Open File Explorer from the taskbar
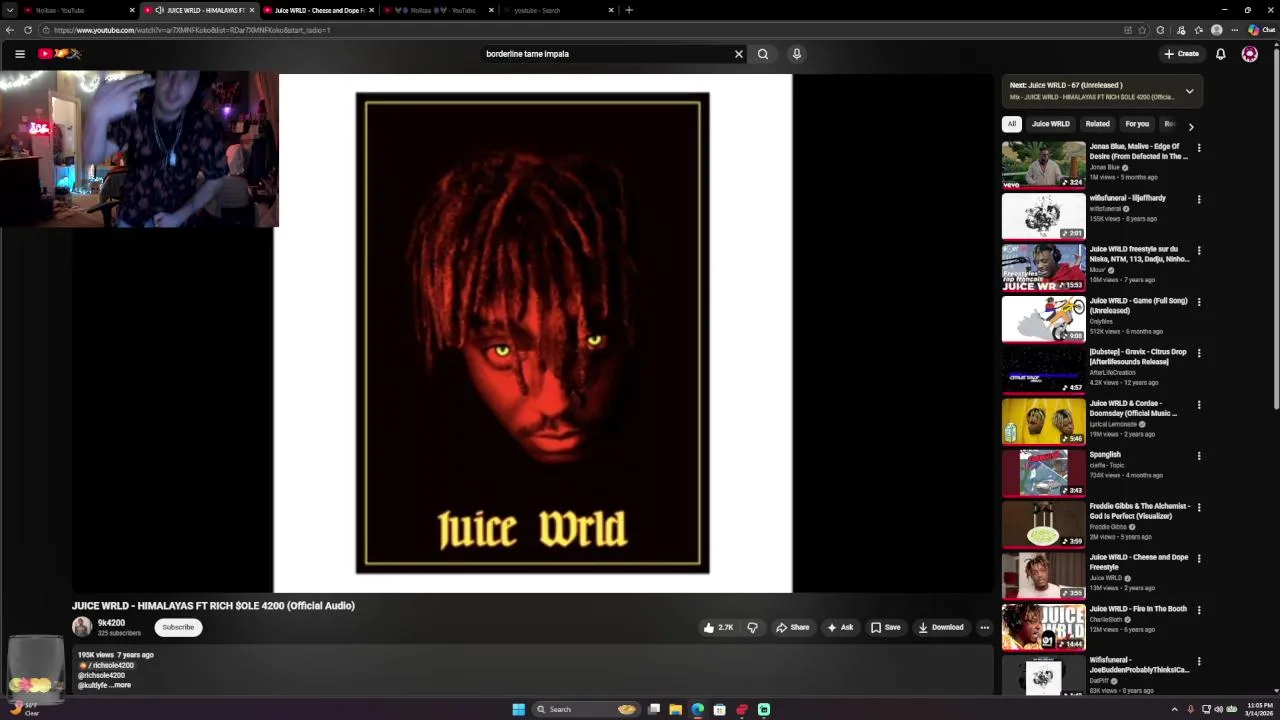 tap(675, 709)
